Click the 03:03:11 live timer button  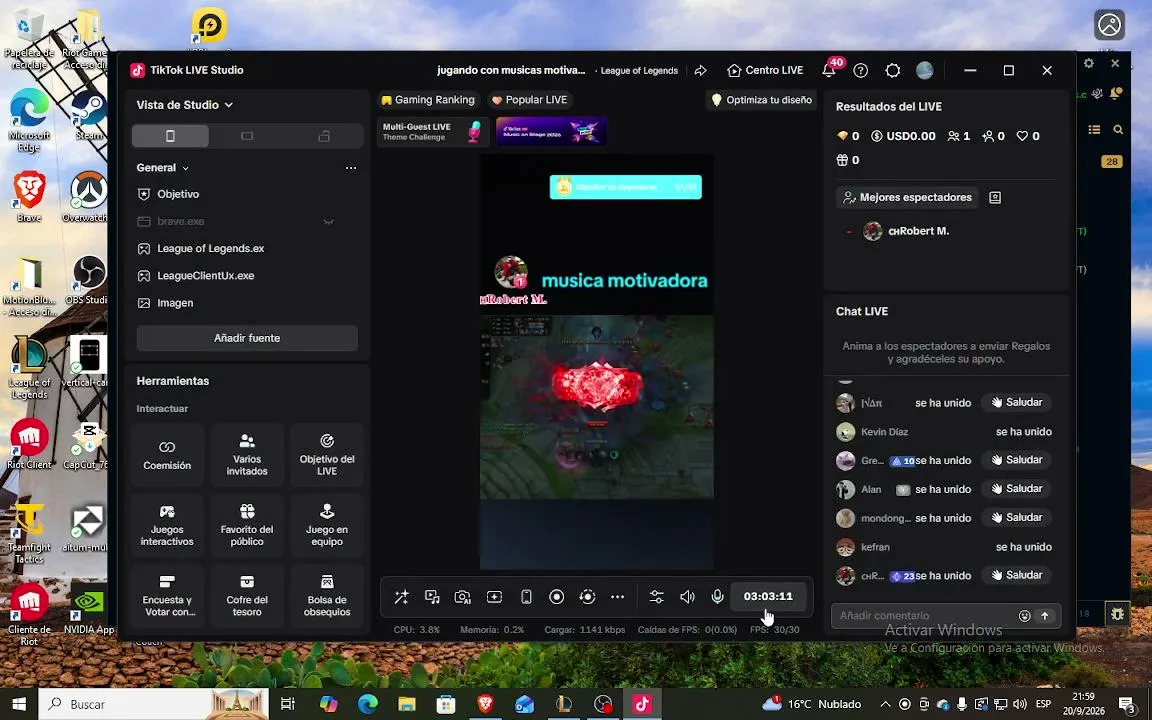tap(768, 596)
